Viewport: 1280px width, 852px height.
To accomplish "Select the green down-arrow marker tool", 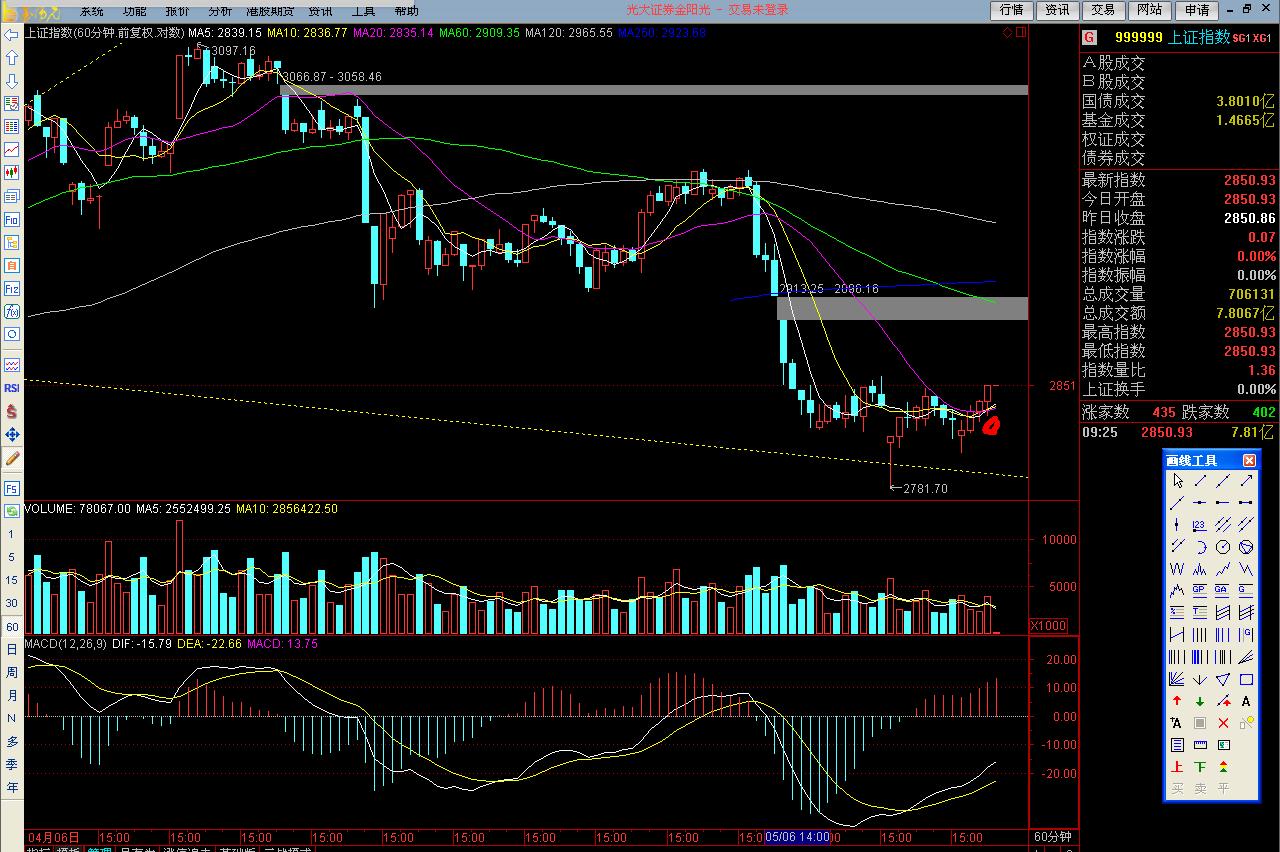I will 1200,702.
